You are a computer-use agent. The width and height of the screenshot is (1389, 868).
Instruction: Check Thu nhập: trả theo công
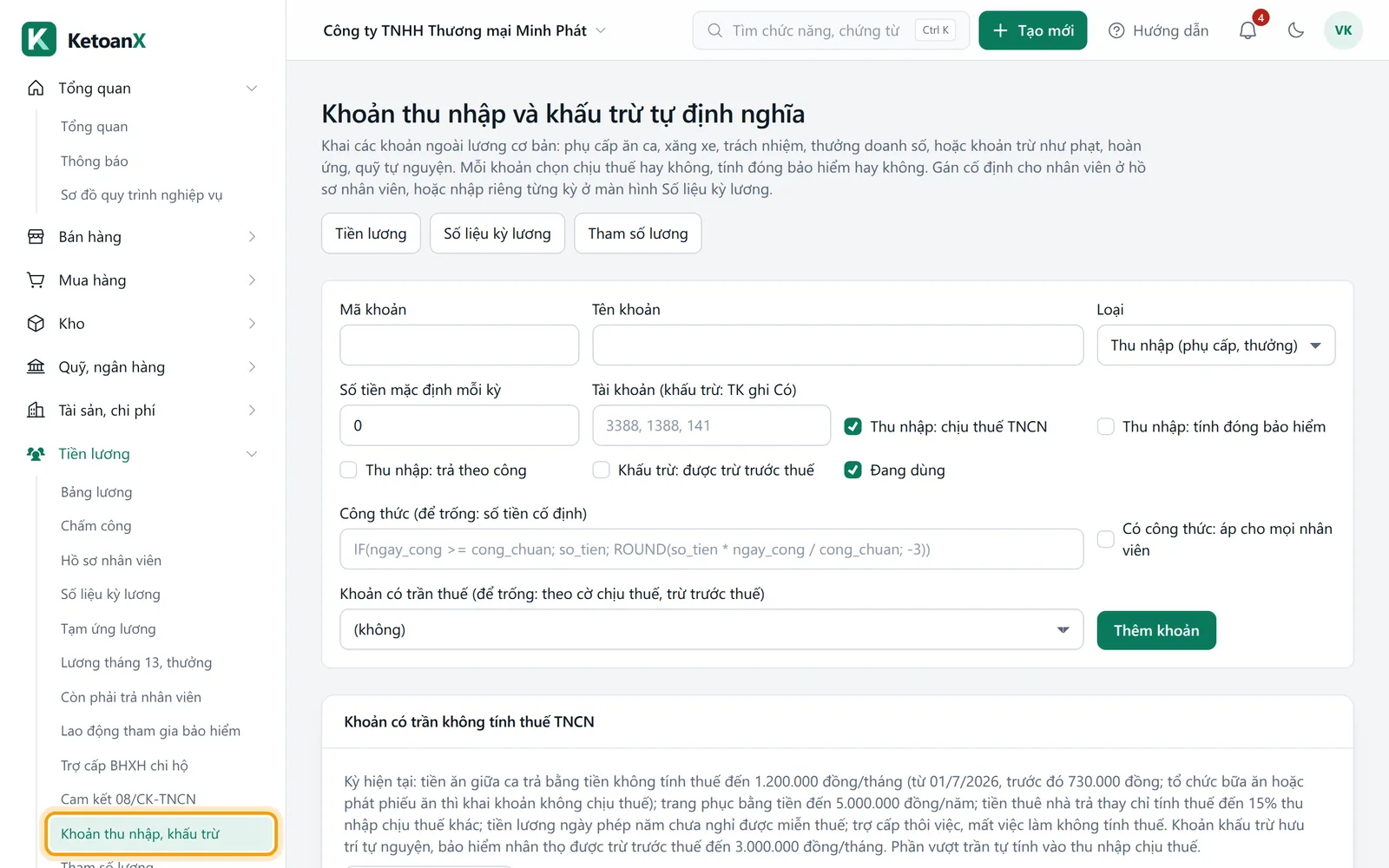tap(349, 470)
